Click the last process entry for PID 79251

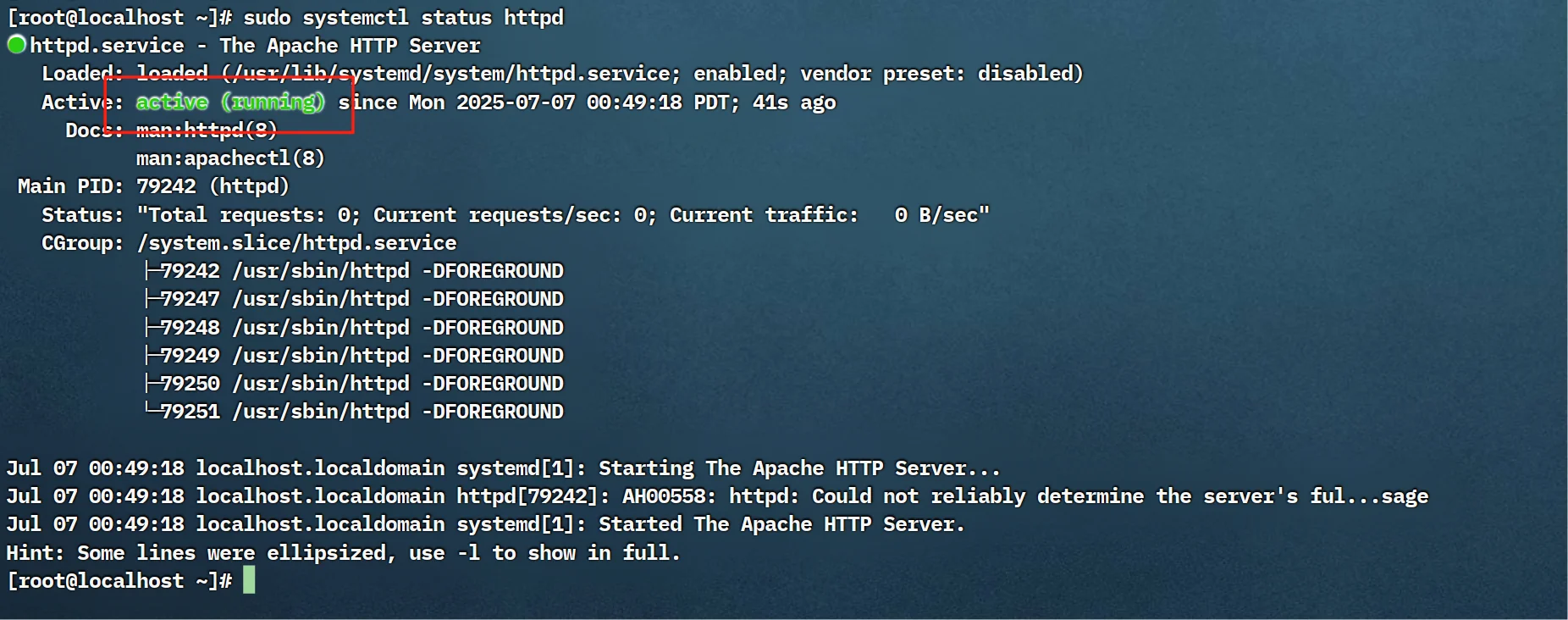point(354,412)
